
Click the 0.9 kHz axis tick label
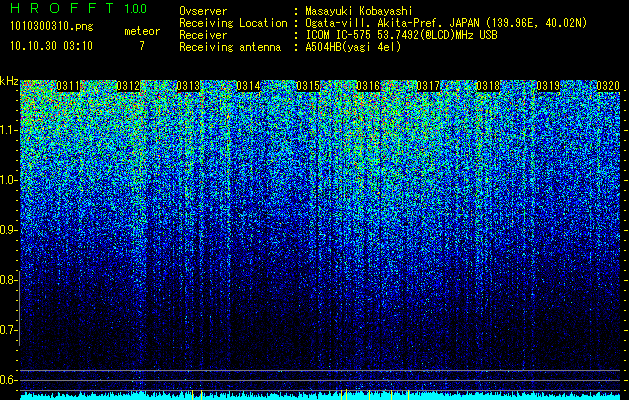pos(7,230)
